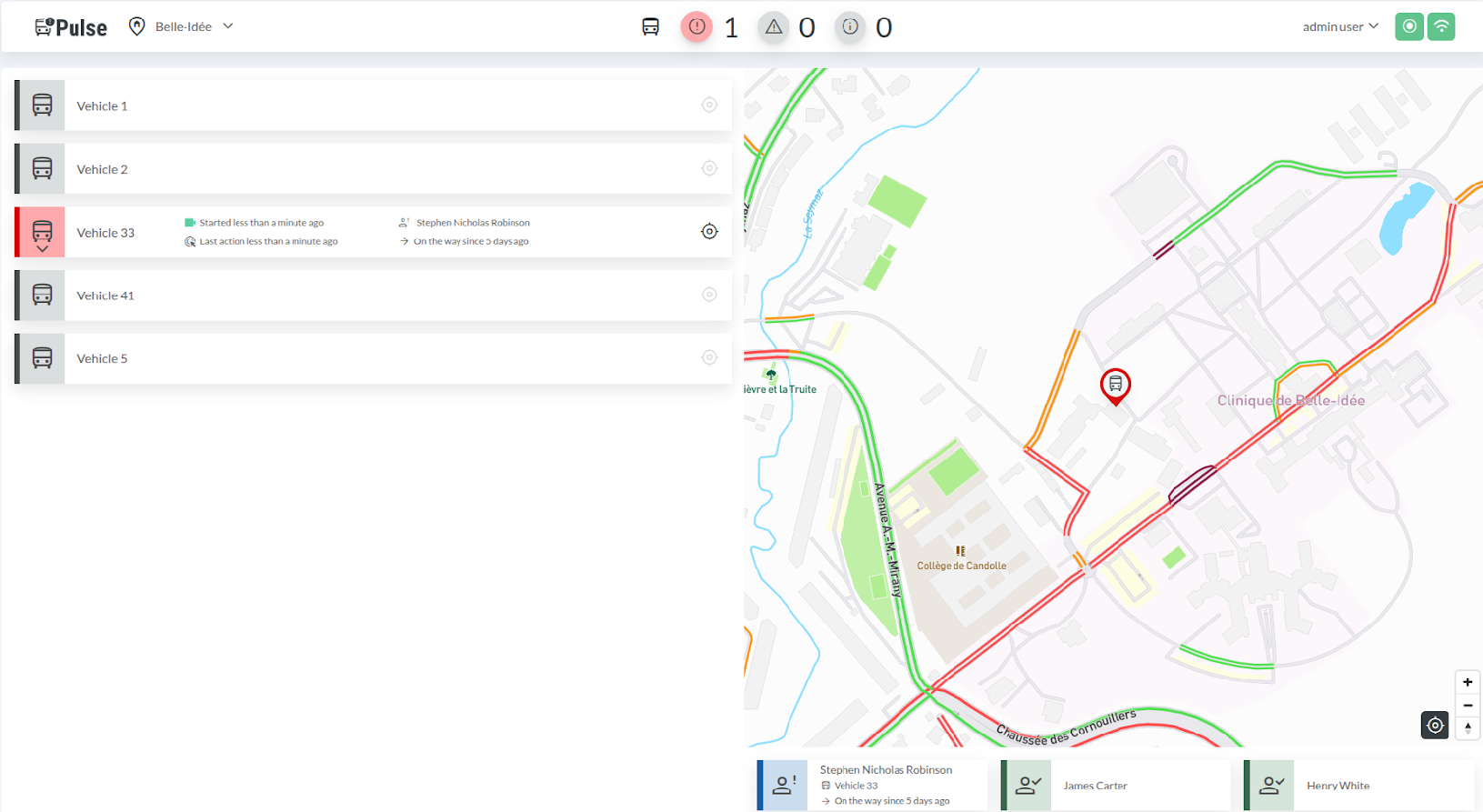Click the warning triangle alerts icon
The width and height of the screenshot is (1483, 812).
[x=774, y=27]
